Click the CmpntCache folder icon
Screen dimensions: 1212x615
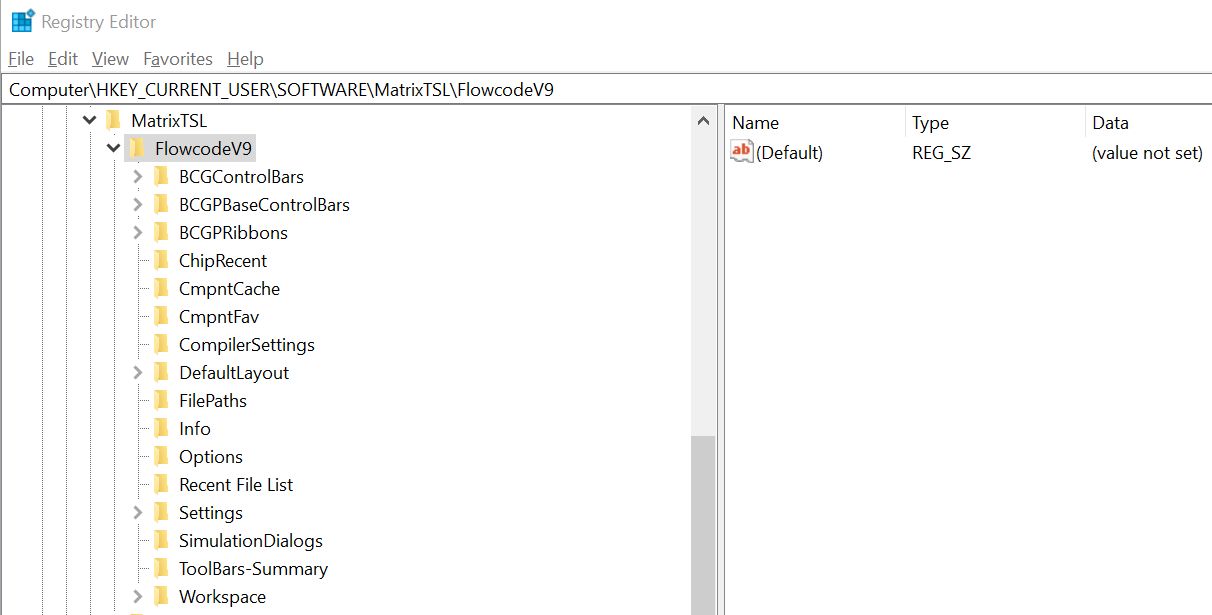click(162, 289)
